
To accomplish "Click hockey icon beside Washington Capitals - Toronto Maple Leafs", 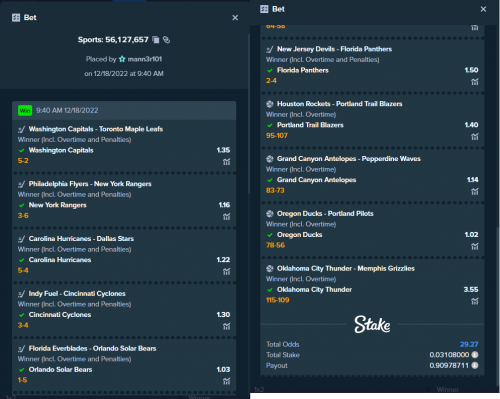I will click(x=22, y=129).
